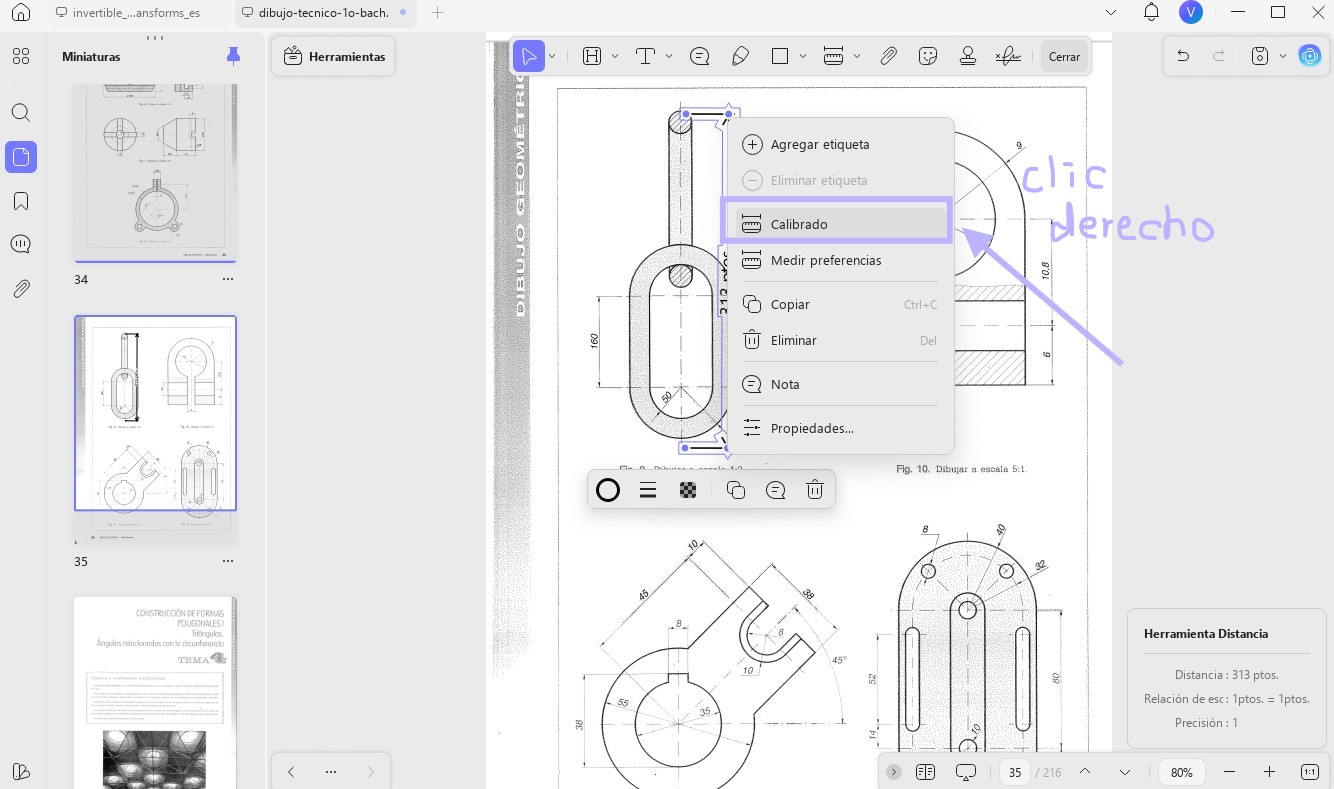1334x789 pixels.
Task: Select the text highlight tool
Action: pos(592,56)
